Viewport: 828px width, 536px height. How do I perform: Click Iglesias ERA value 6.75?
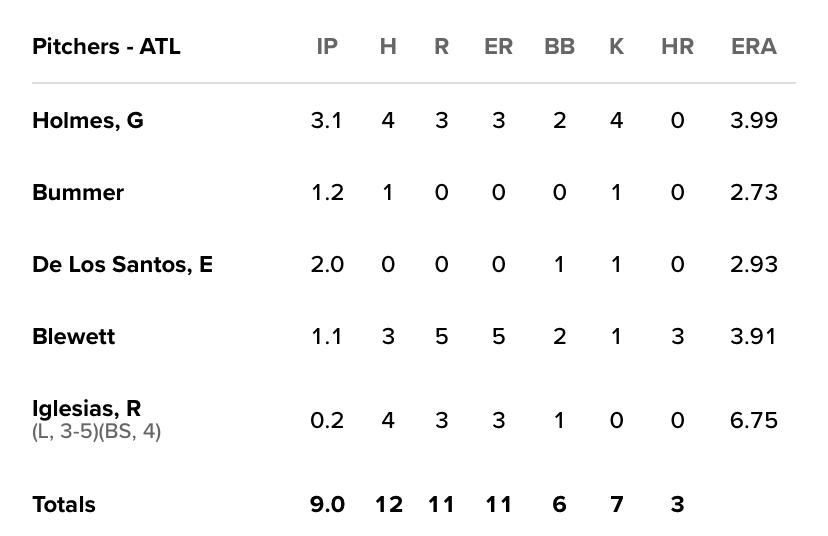coord(754,420)
